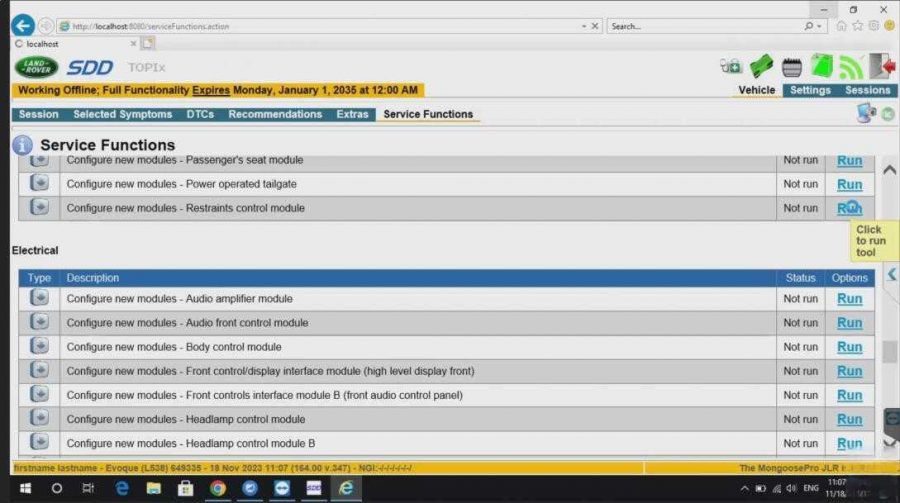Click the browser back arrow button

coord(22,26)
